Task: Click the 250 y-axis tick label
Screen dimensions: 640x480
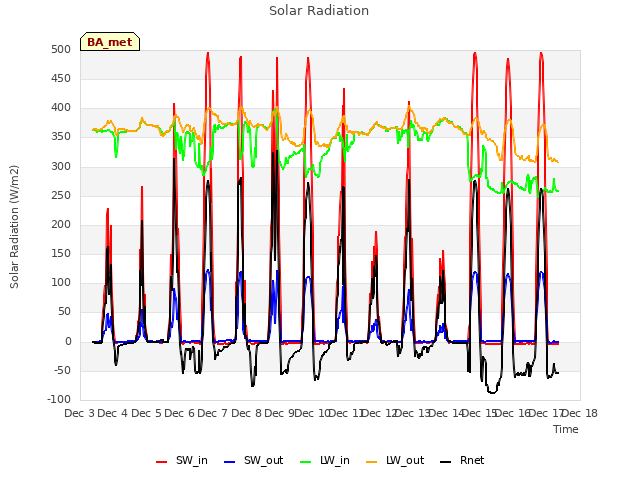Action: click(61, 196)
